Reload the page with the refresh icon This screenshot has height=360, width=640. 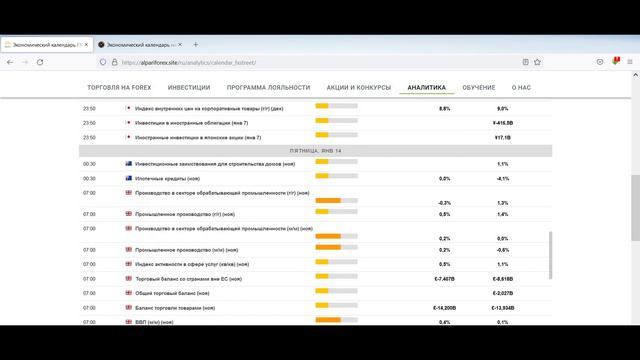click(40, 62)
